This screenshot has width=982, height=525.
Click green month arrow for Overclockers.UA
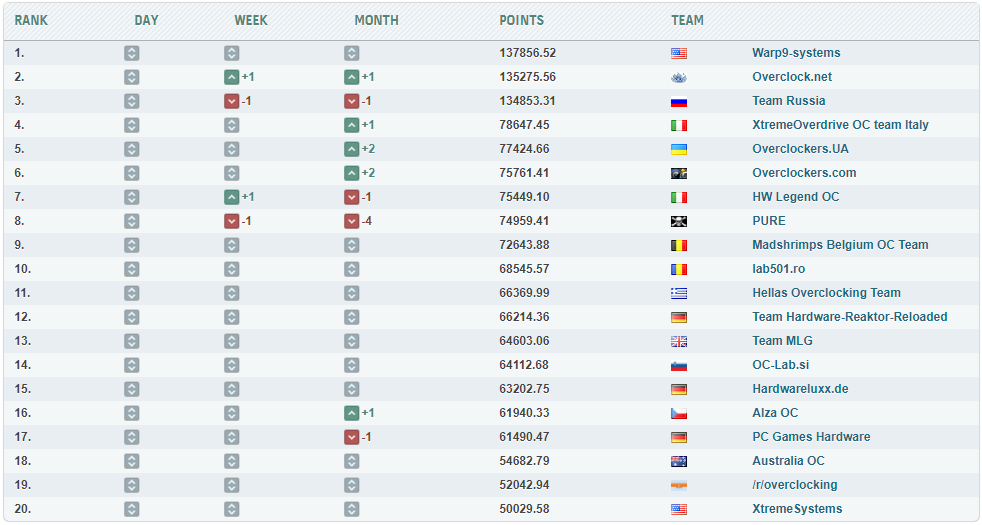(351, 149)
